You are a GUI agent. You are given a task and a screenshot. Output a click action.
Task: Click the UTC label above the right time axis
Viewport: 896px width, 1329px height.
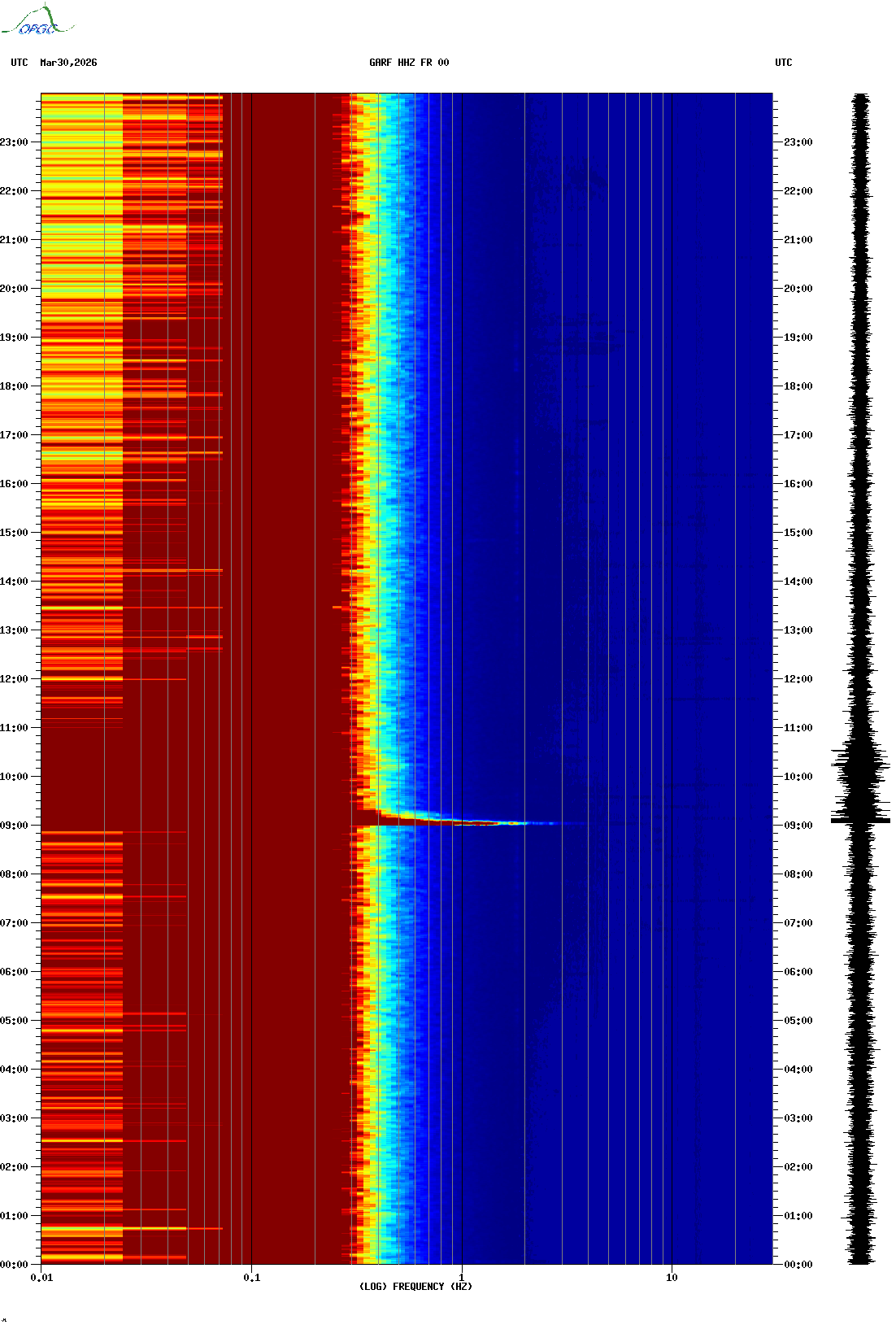(784, 63)
